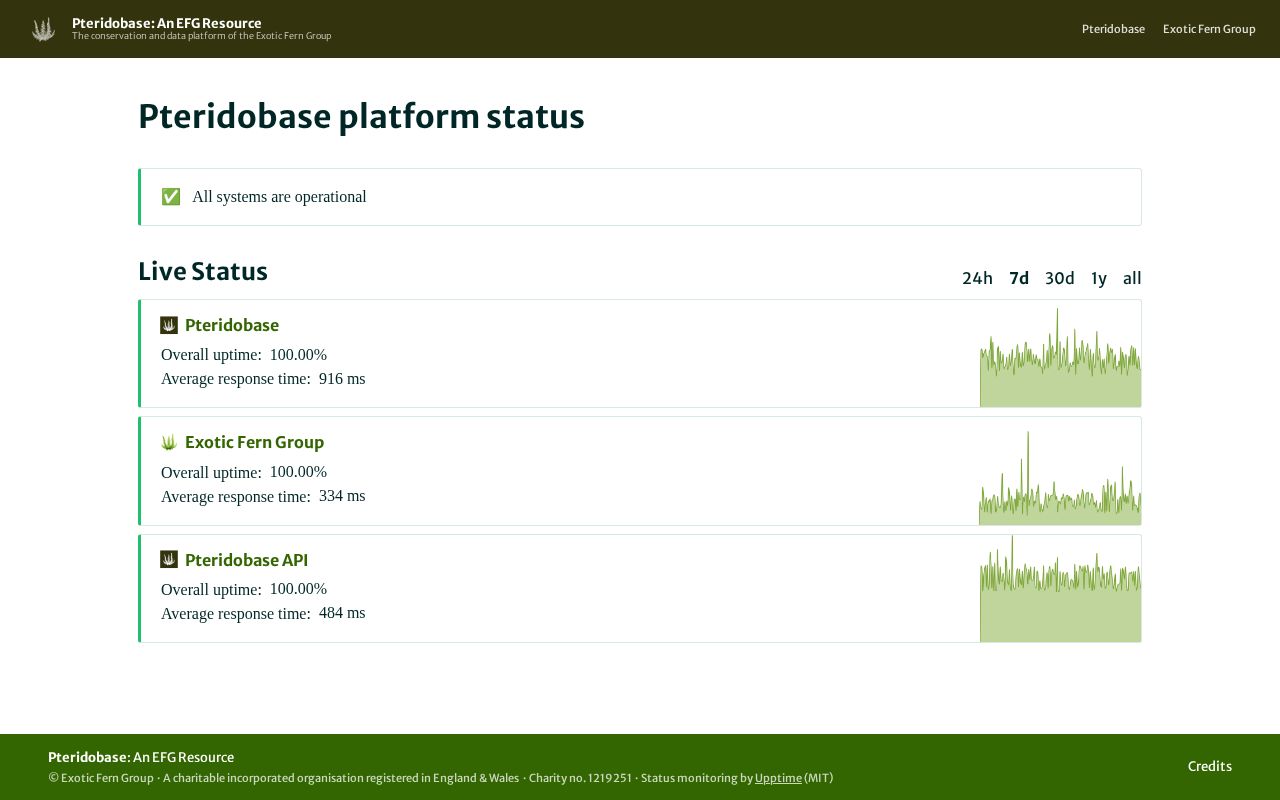The width and height of the screenshot is (1280, 800).
Task: Click the Exotic Fern Group response time graph
Action: point(1060,477)
